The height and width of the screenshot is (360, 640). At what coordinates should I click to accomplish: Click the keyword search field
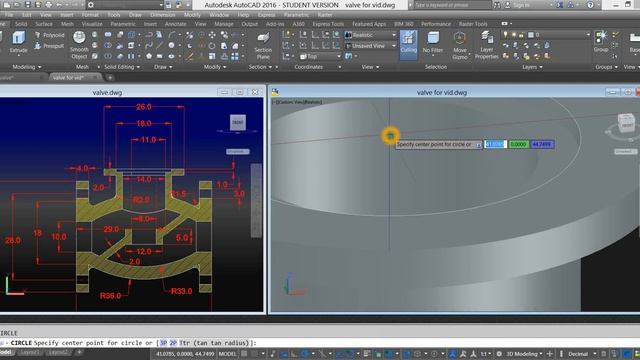tap(452, 5)
